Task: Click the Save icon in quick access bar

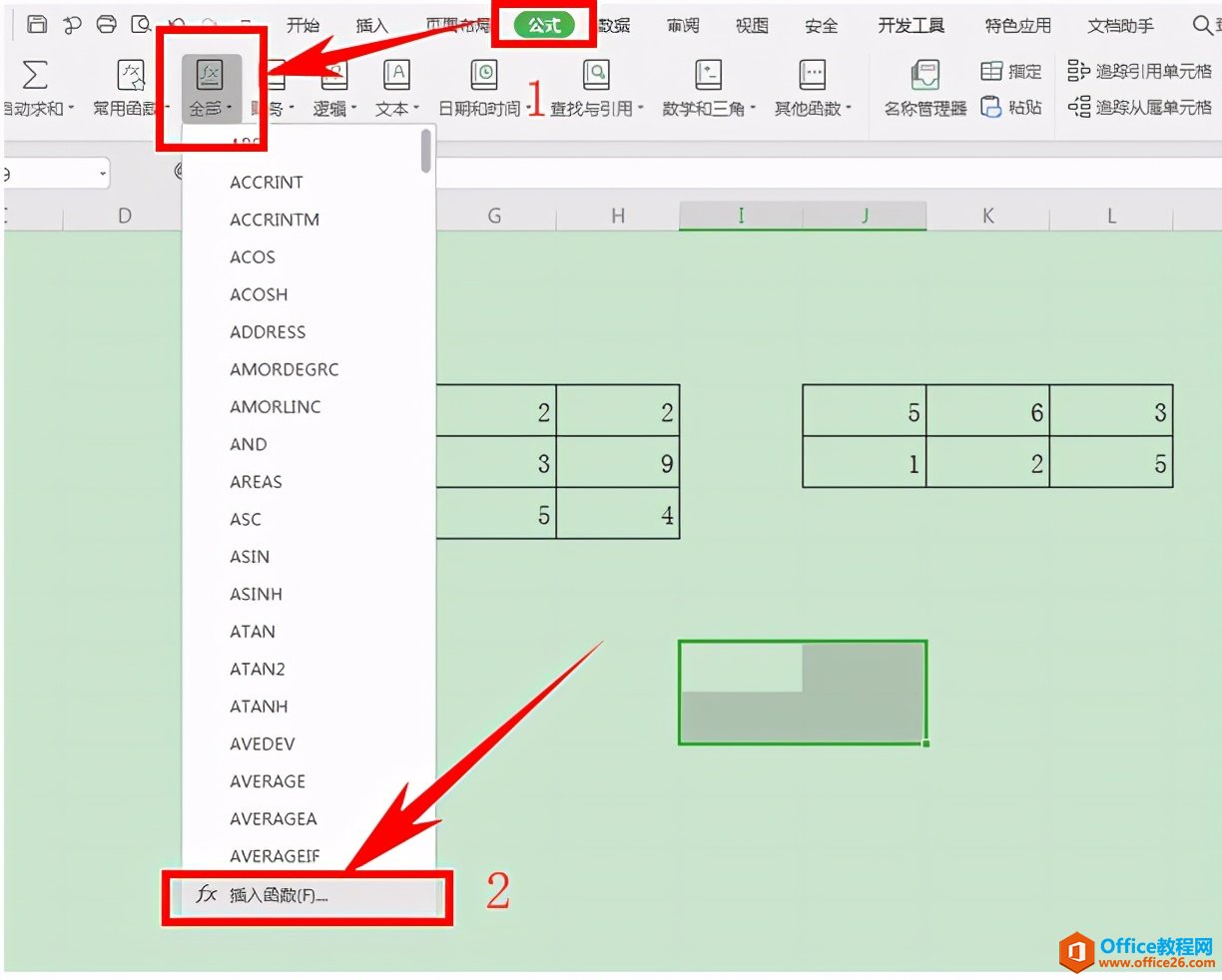Action: tap(37, 25)
